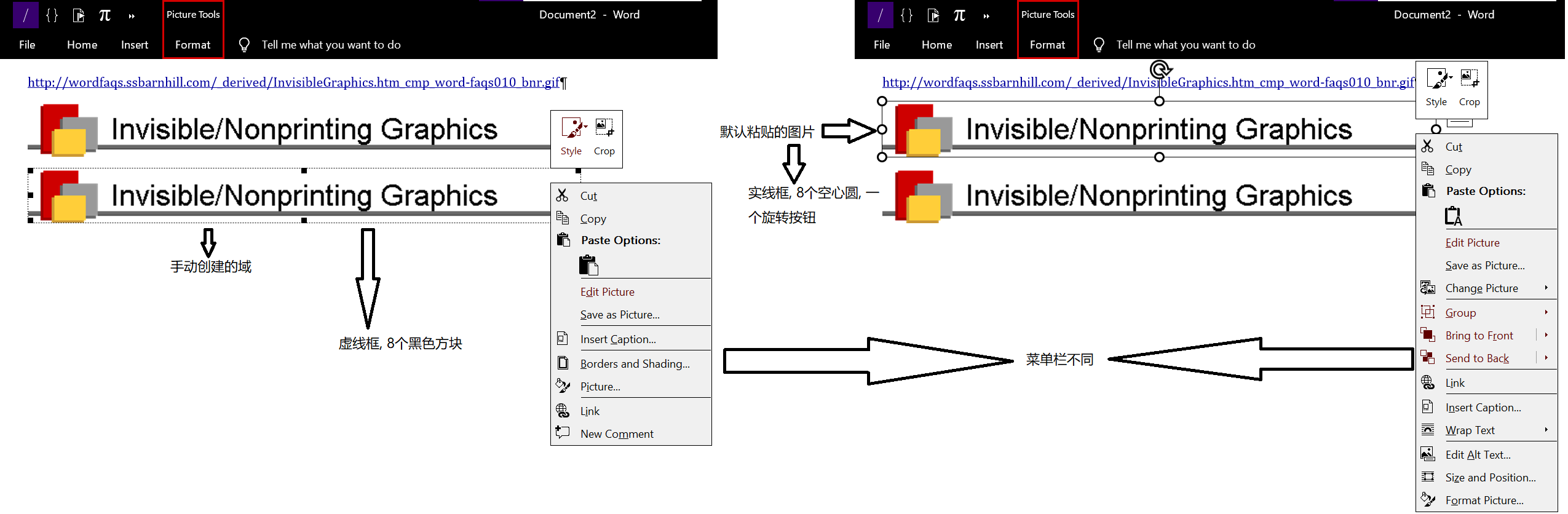Open the Home tab in the left window
The image size is (1568, 514).
coord(82,45)
